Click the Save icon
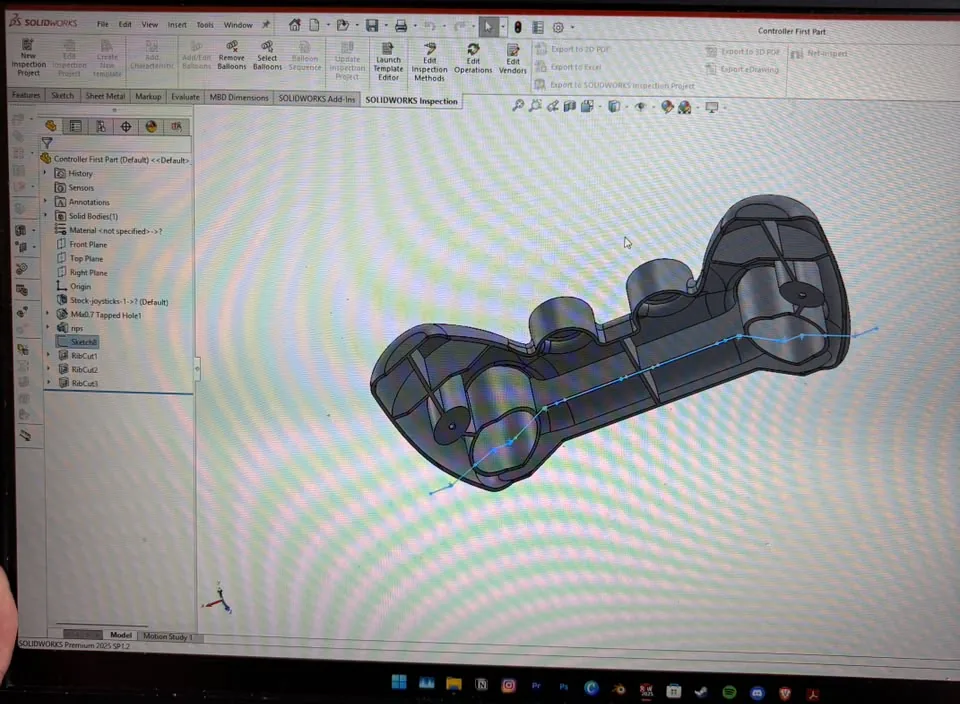 tap(372, 25)
